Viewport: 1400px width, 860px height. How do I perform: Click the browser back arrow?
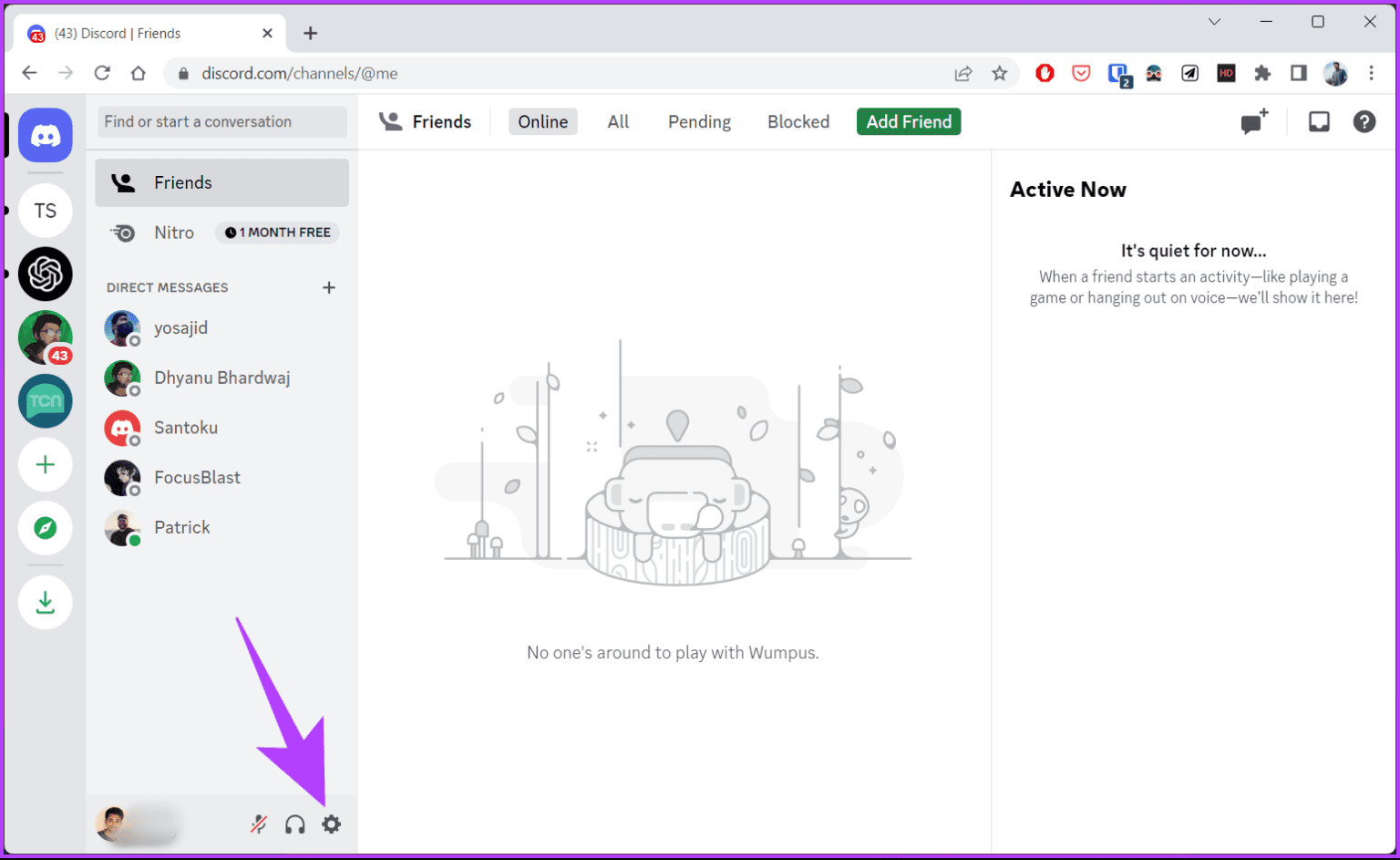(29, 73)
